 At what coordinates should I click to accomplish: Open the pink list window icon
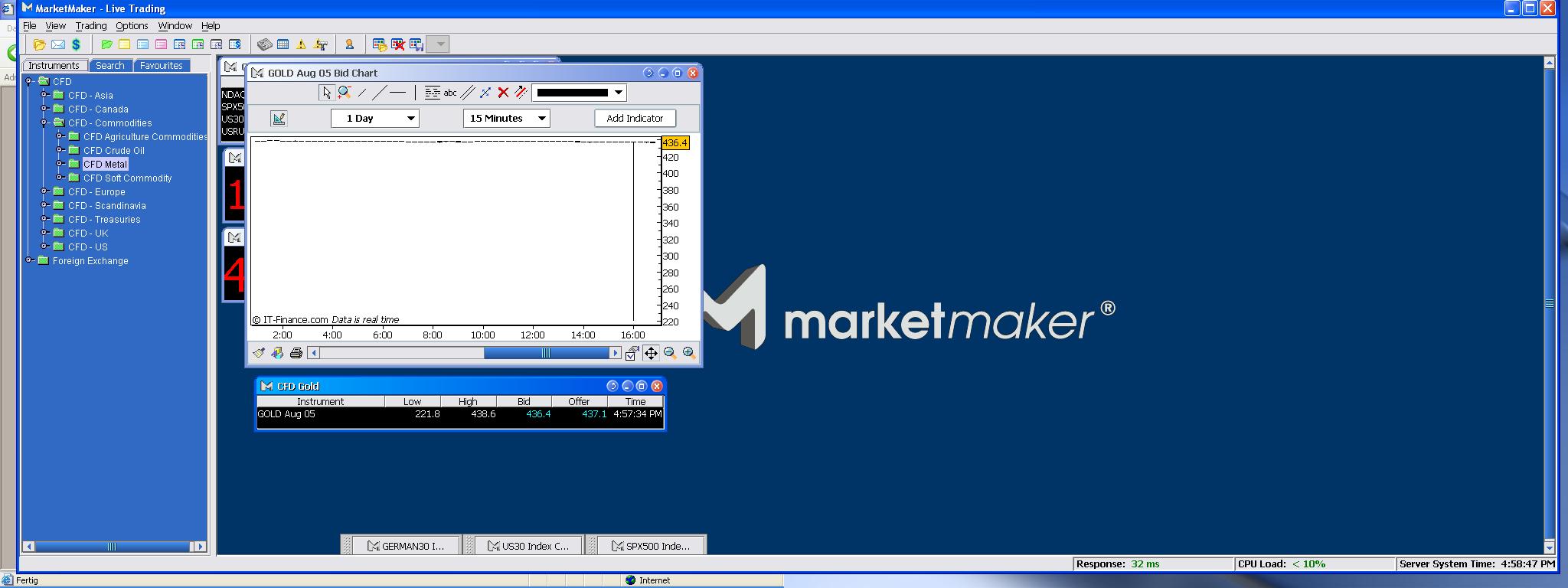pyautogui.click(x=161, y=44)
